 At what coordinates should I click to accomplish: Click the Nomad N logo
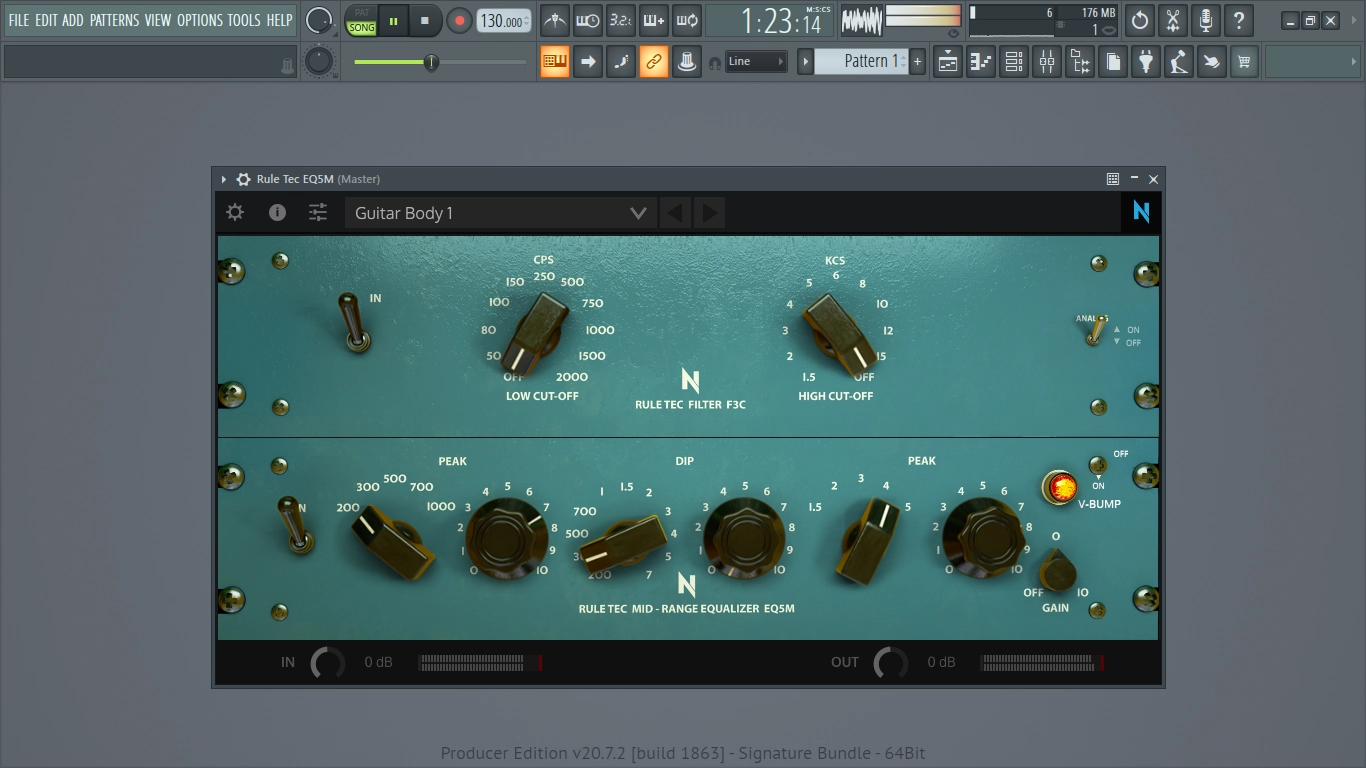click(x=1141, y=212)
